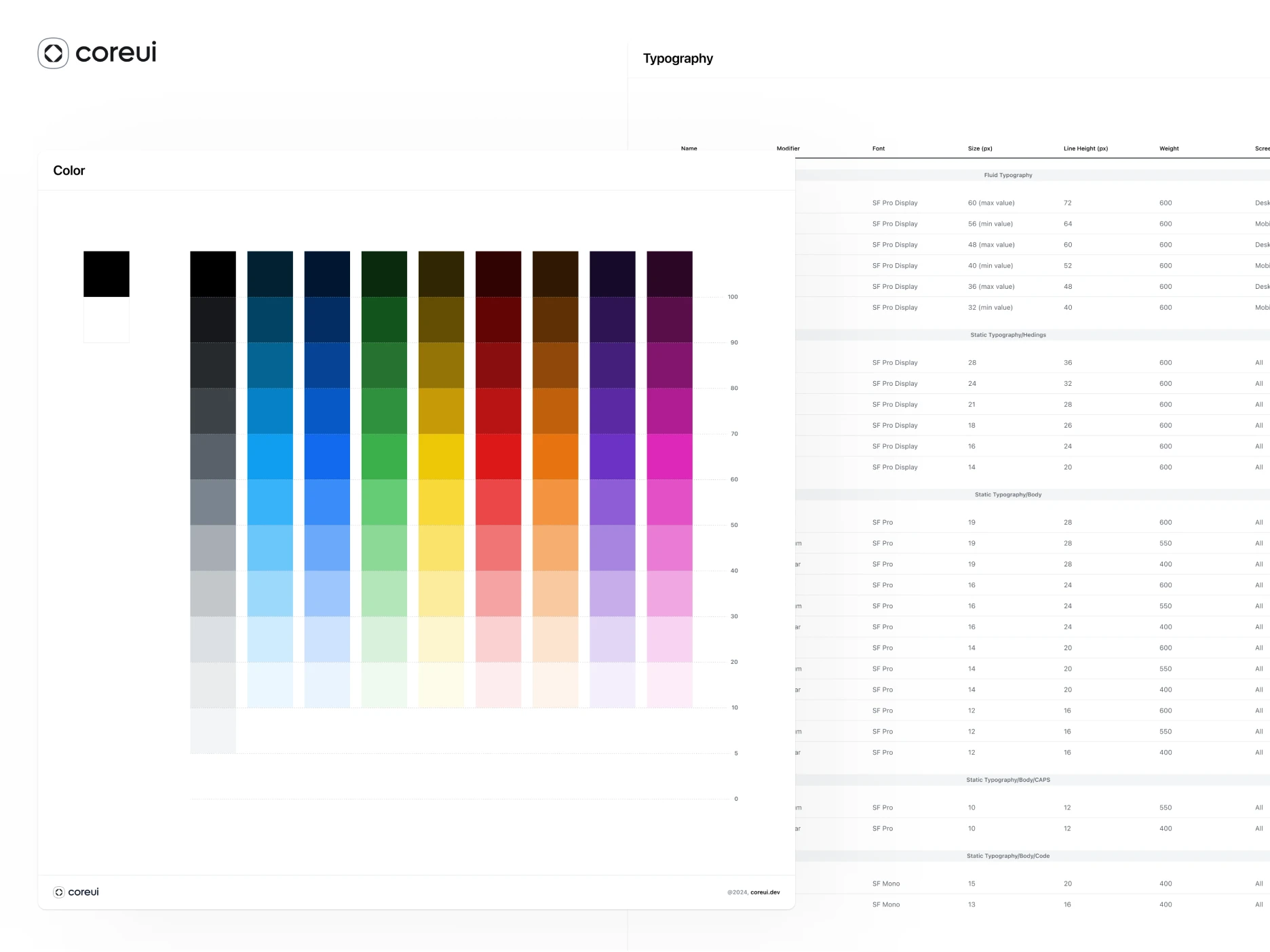Viewport: 1270px width, 952px height.
Task: Select the darkest swatch atop the red column
Action: pos(499,274)
